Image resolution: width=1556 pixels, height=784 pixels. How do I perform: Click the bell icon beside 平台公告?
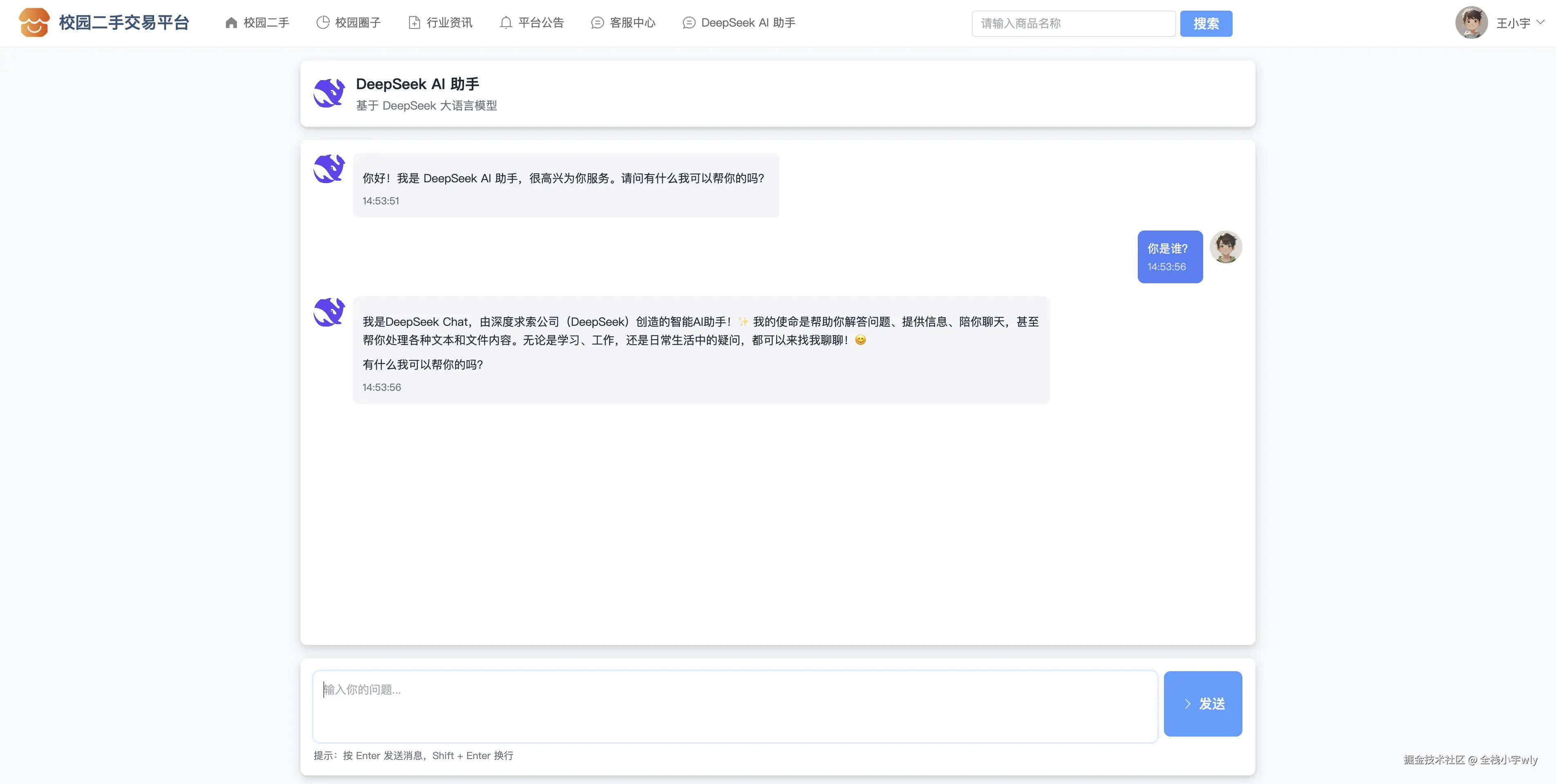(x=506, y=23)
